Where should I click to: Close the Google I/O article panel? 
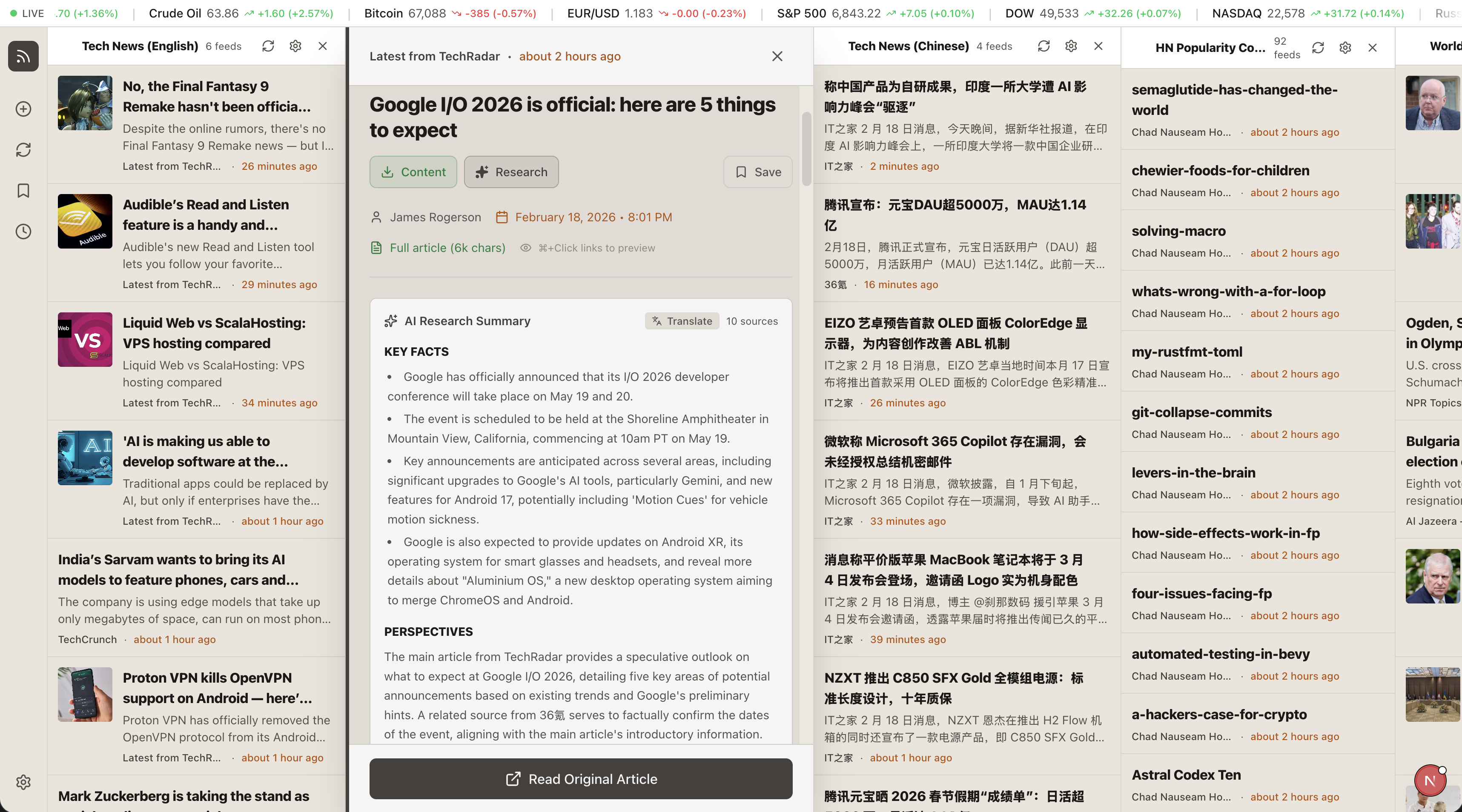777,56
